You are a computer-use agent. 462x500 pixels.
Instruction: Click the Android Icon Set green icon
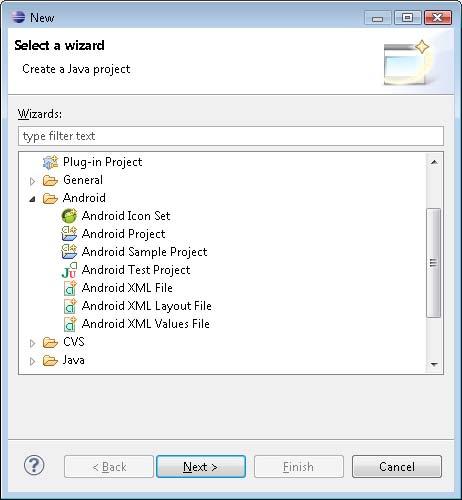point(69,216)
